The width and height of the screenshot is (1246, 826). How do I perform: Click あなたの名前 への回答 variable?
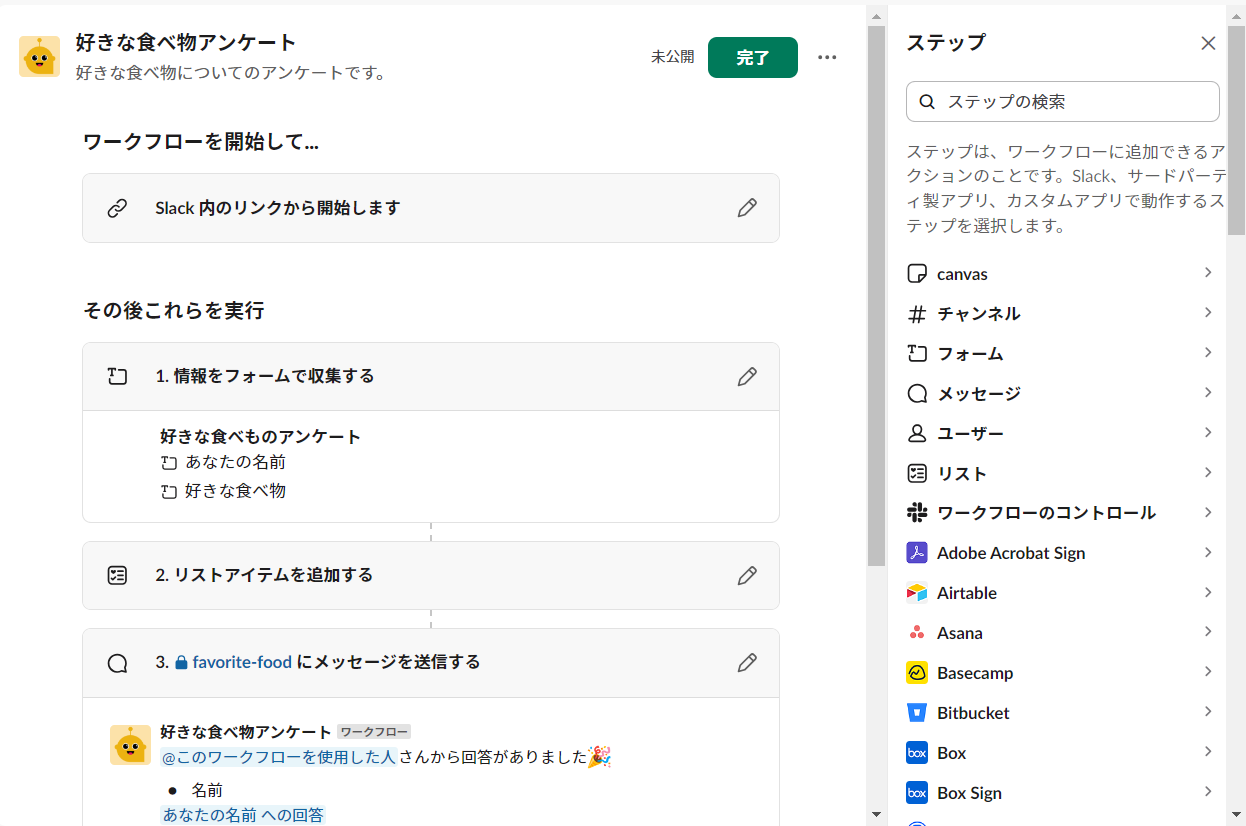click(x=243, y=815)
